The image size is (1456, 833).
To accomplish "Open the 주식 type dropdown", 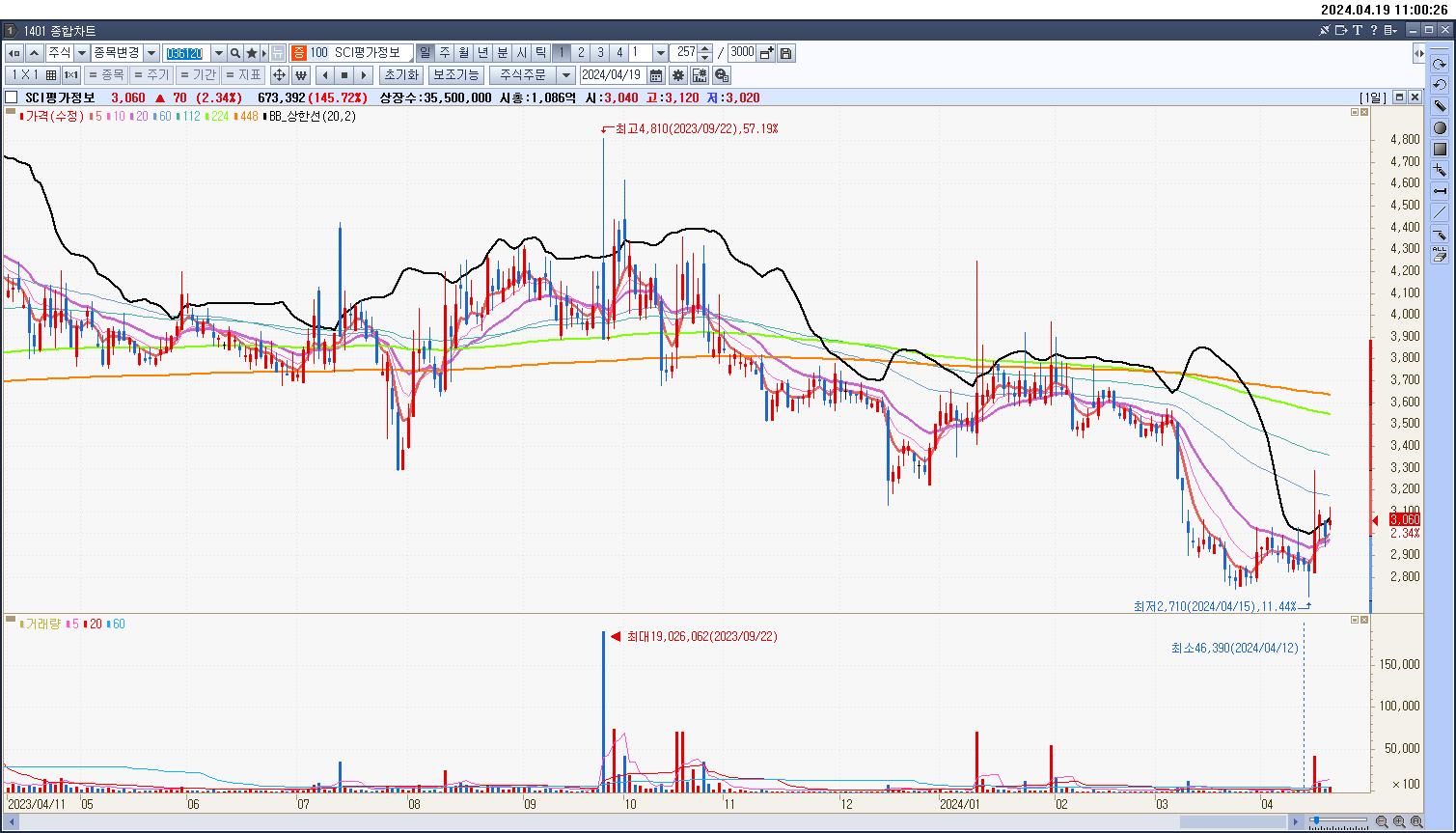I will click(82, 53).
